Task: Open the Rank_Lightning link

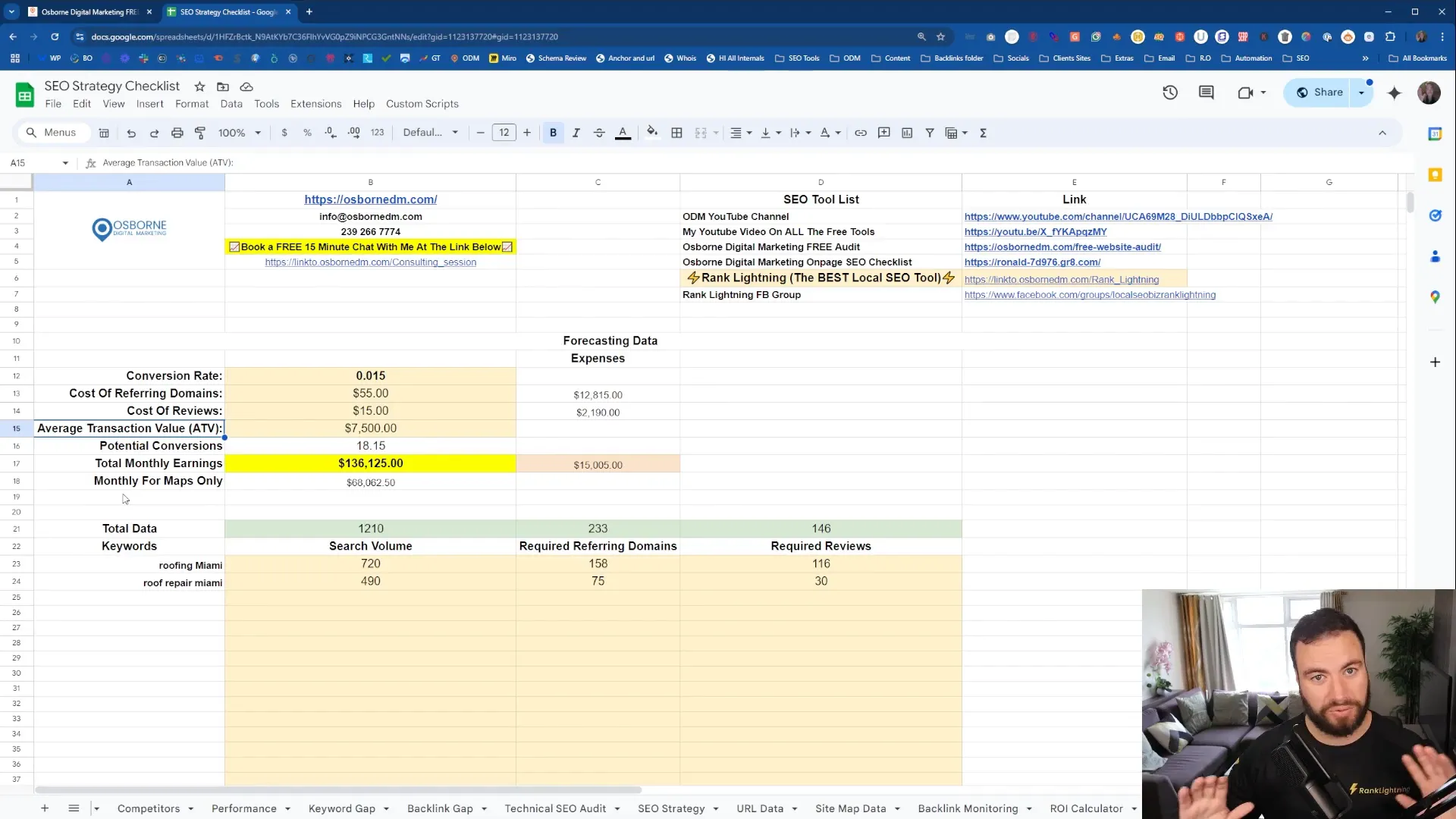Action: click(1062, 280)
